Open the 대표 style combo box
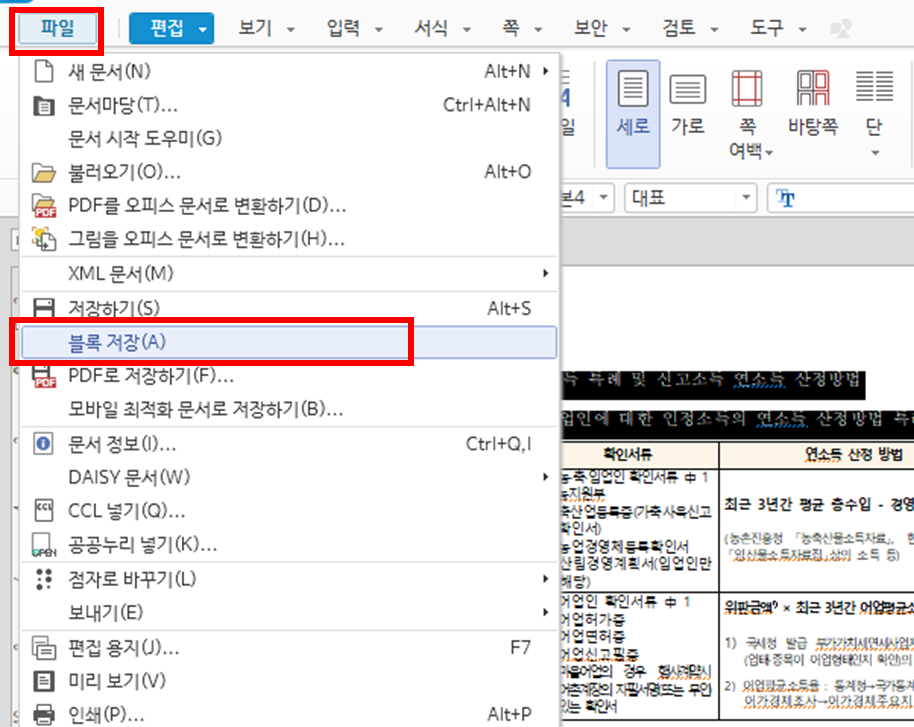Viewport: 914px width, 727px height. click(748, 198)
